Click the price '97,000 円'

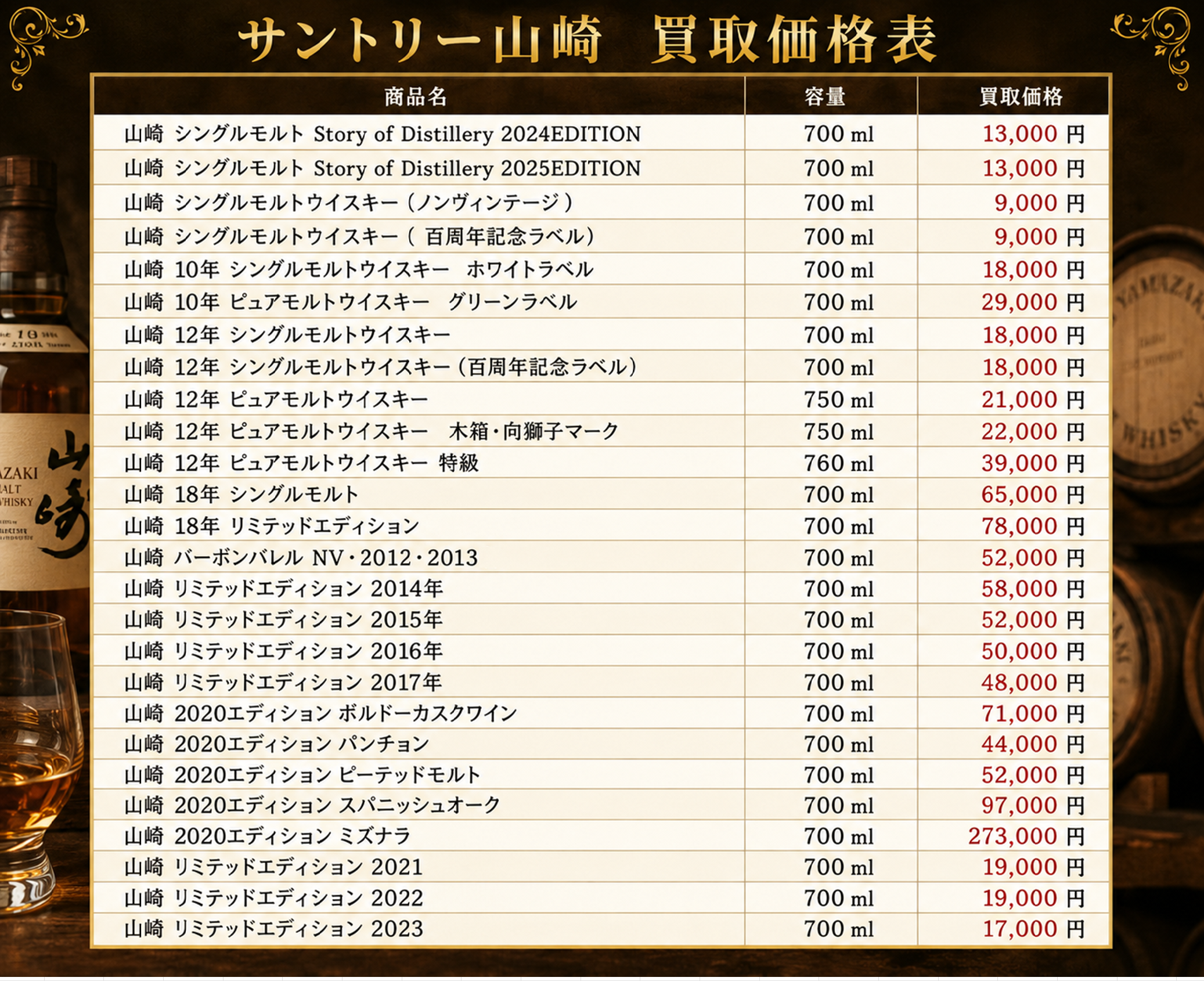click(1033, 806)
